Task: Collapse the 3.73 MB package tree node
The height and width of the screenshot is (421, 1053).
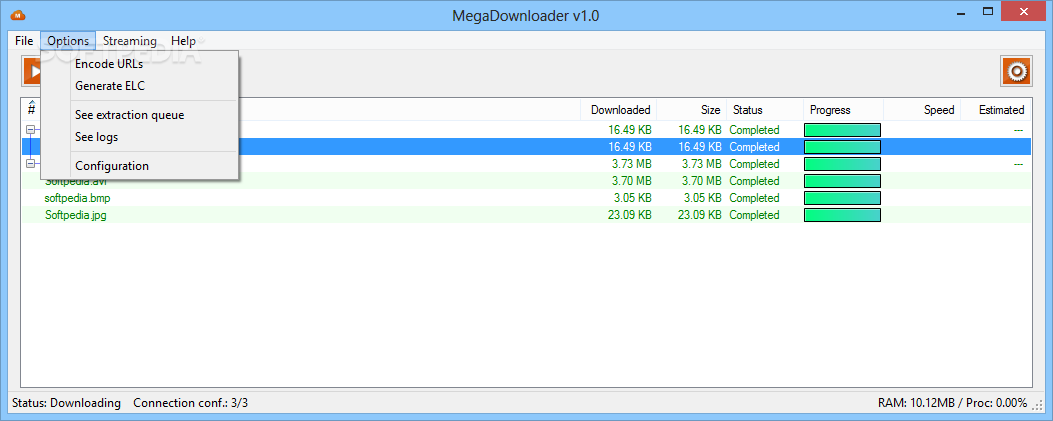Action: click(30, 163)
